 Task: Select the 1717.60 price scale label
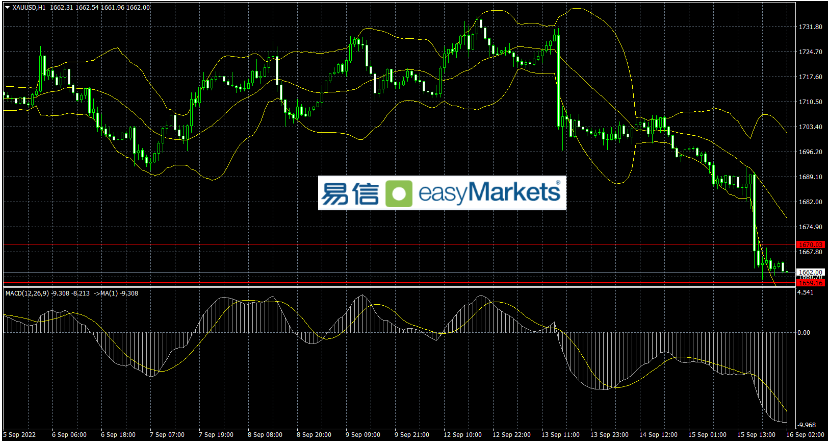click(x=810, y=76)
